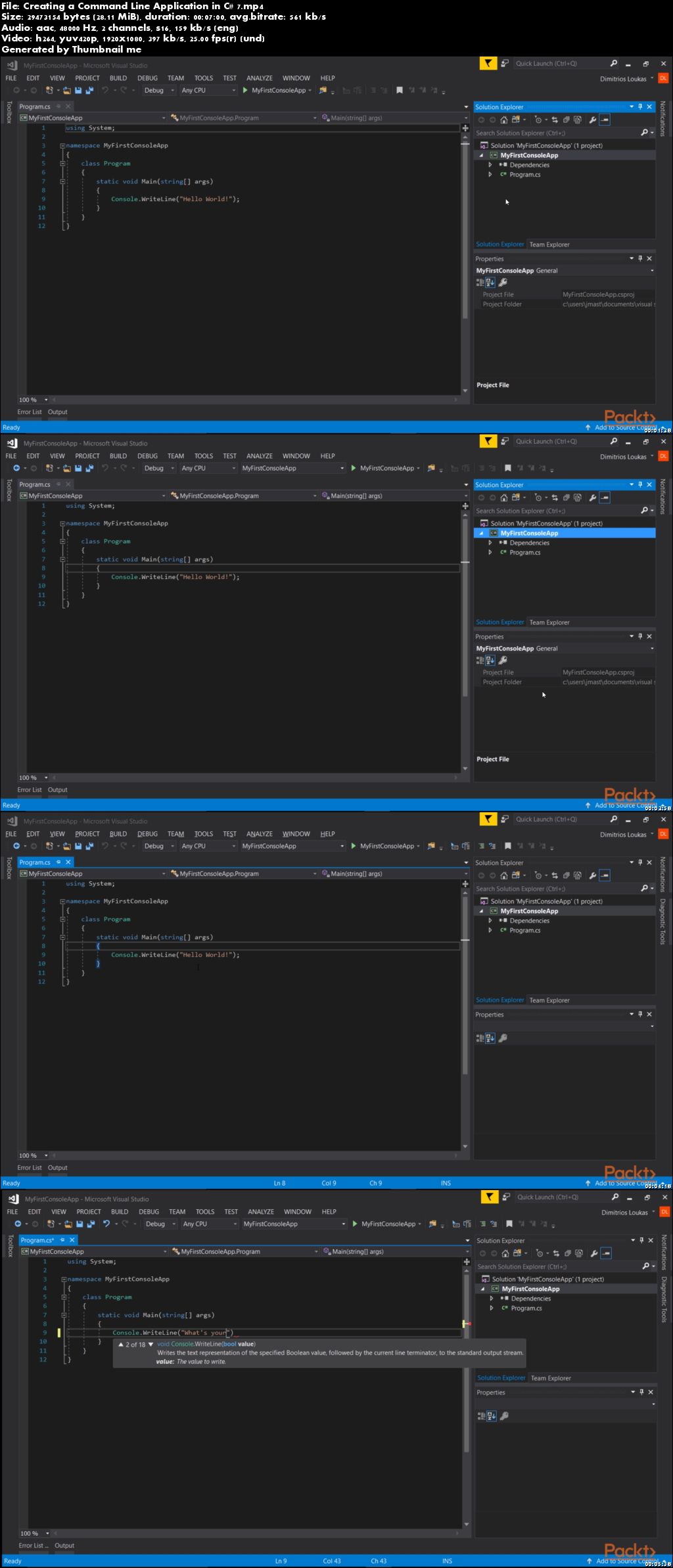Toggle Preview Selected Items in first frame
673x1568 pixels.
(x=605, y=120)
